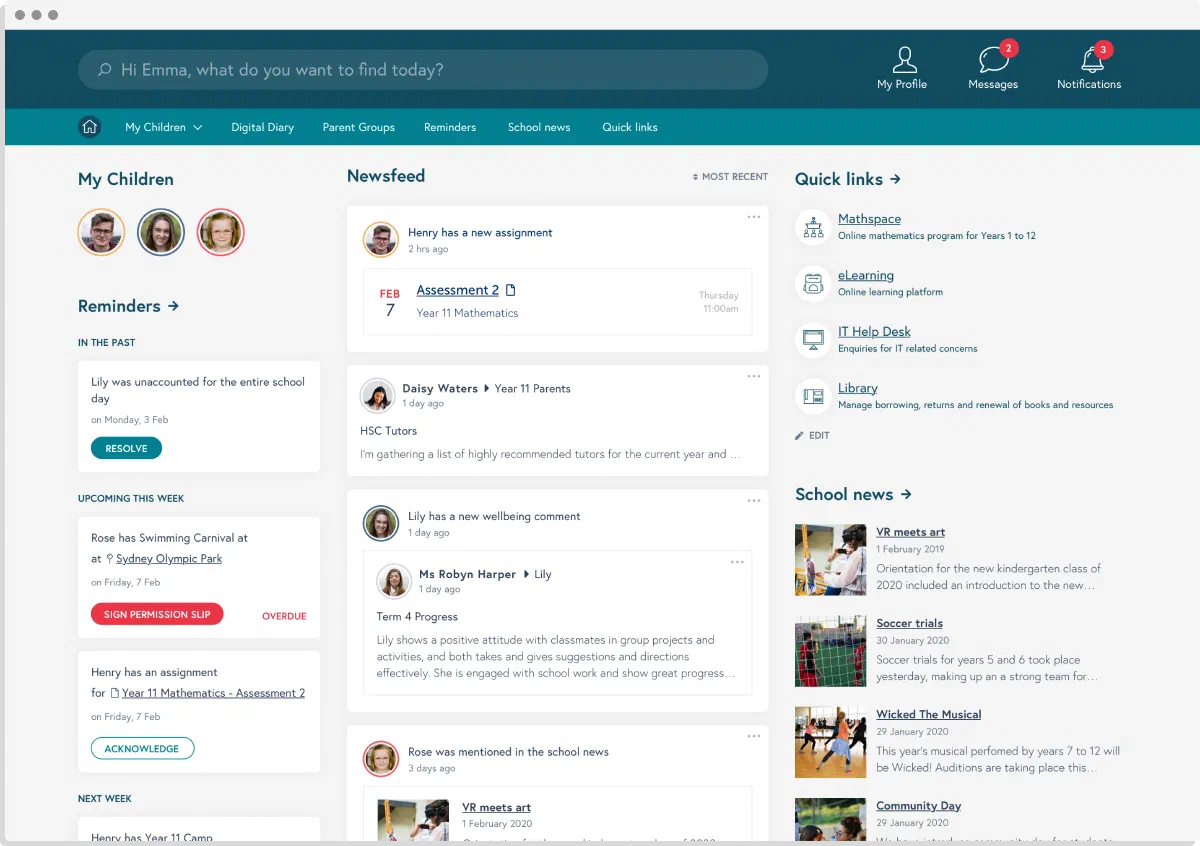Open options dots on Rose school news post

tap(753, 736)
